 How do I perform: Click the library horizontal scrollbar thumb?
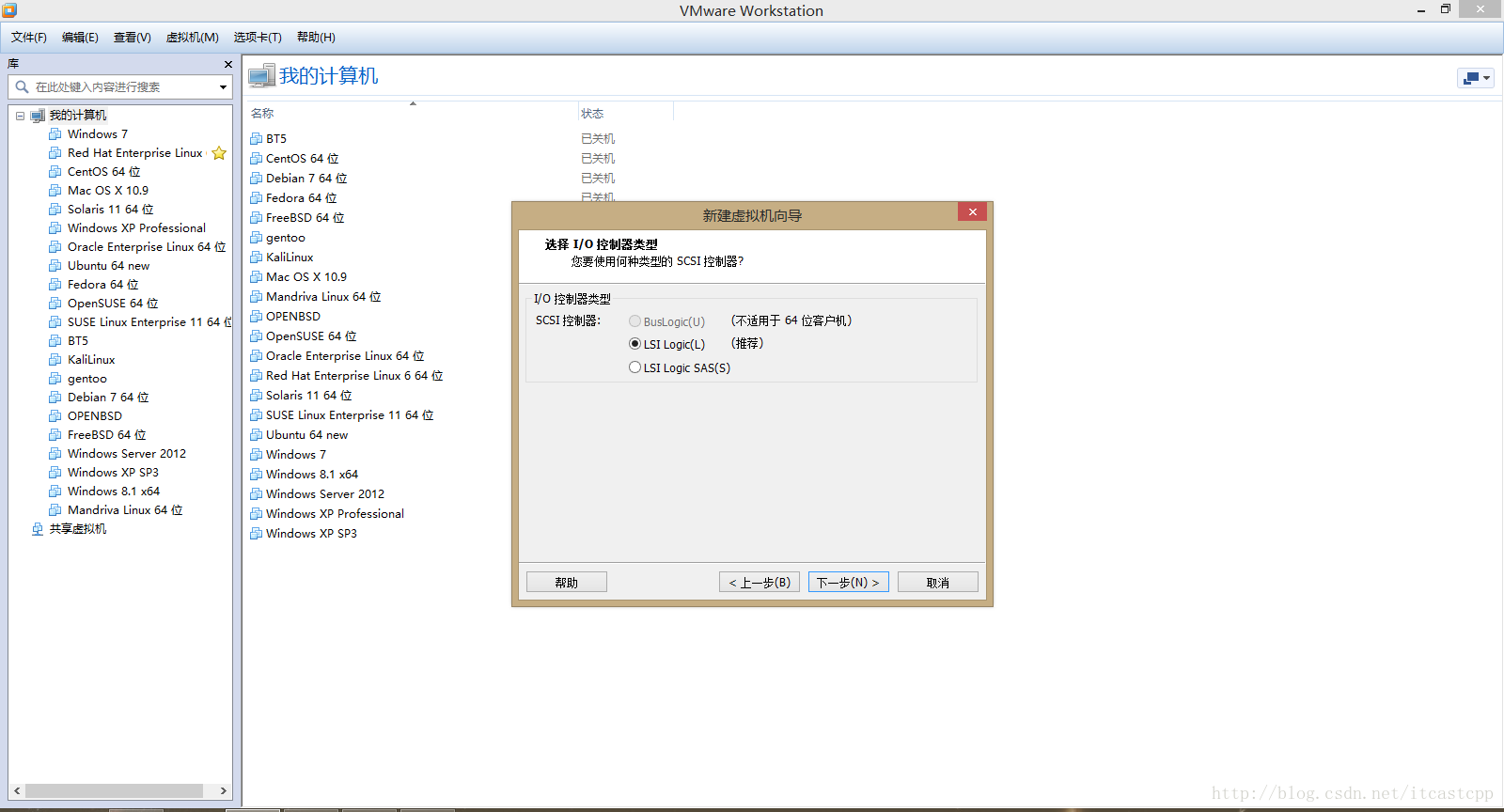[x=114, y=791]
